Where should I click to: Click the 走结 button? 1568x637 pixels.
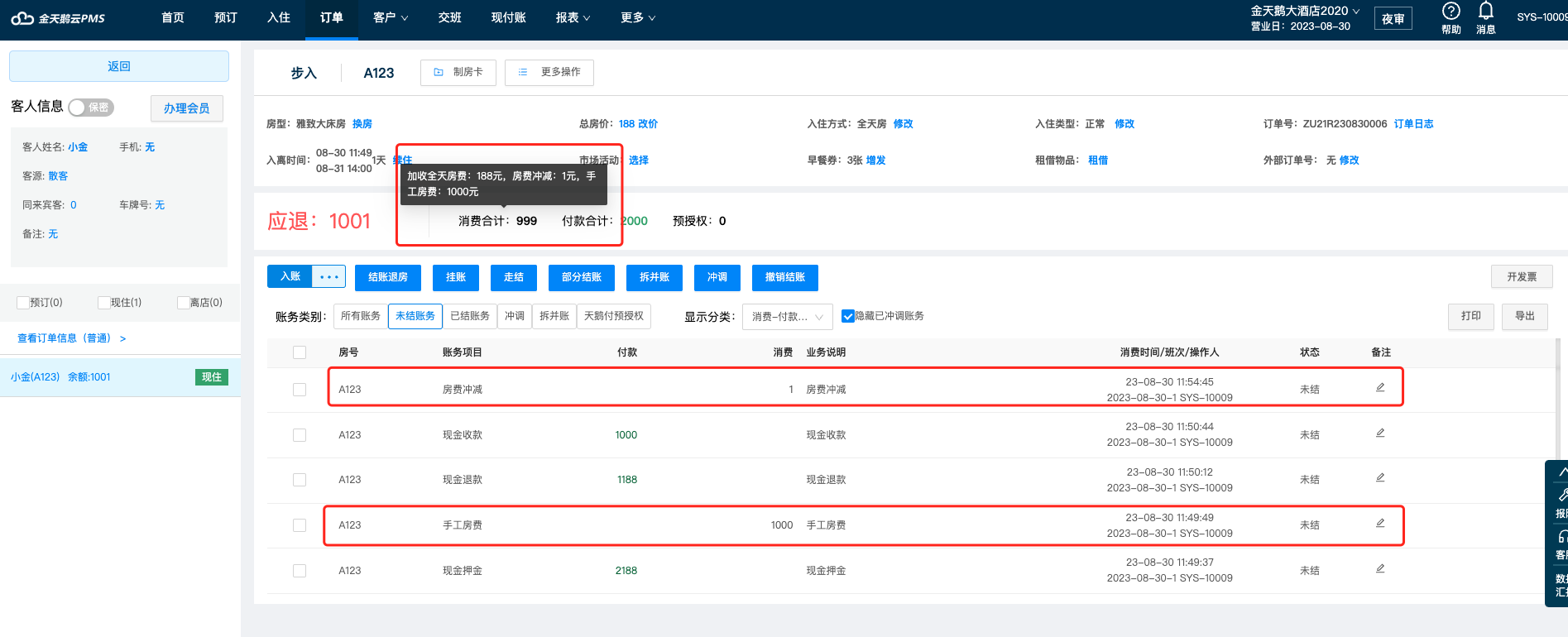click(x=514, y=277)
